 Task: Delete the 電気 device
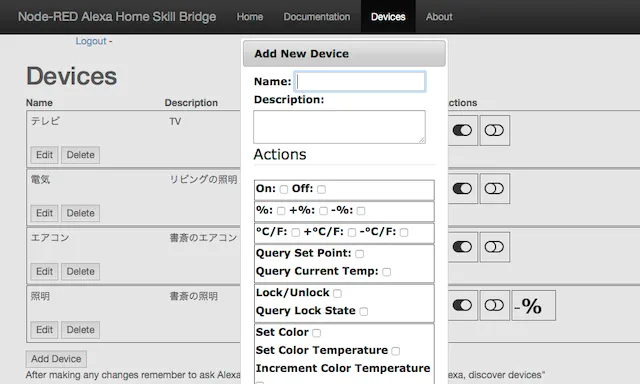[80, 213]
